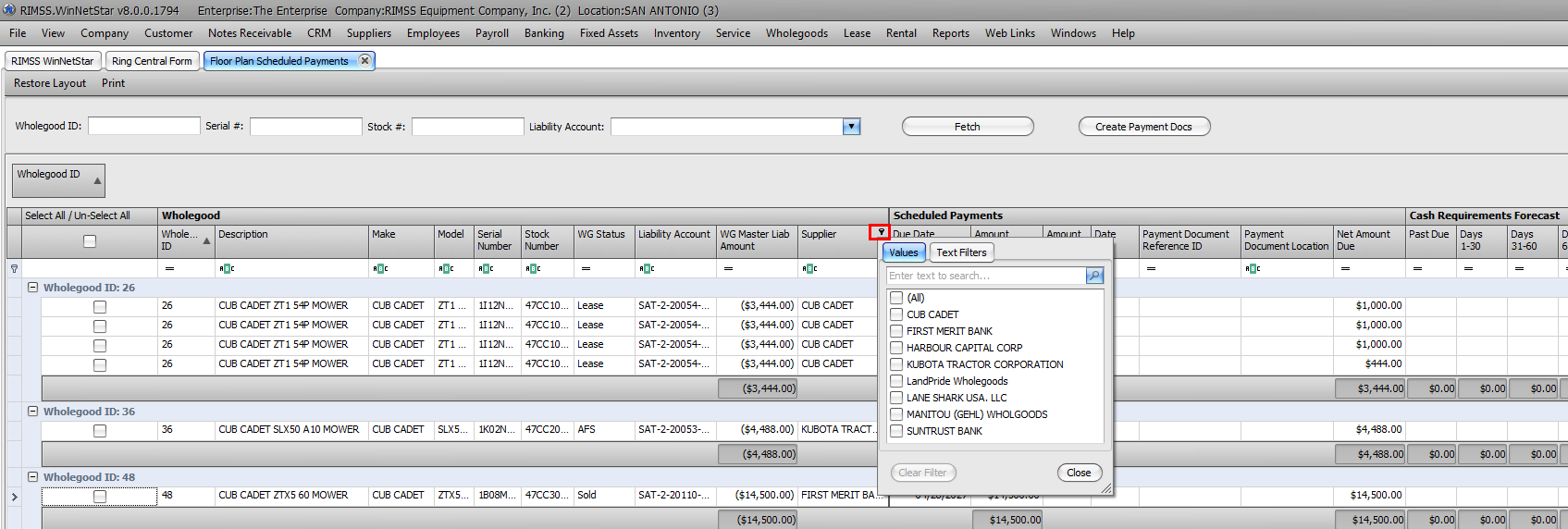
Task: Tick the KUBOTA TRACTOR CORPORATION filter checkbox
Action: click(x=896, y=364)
